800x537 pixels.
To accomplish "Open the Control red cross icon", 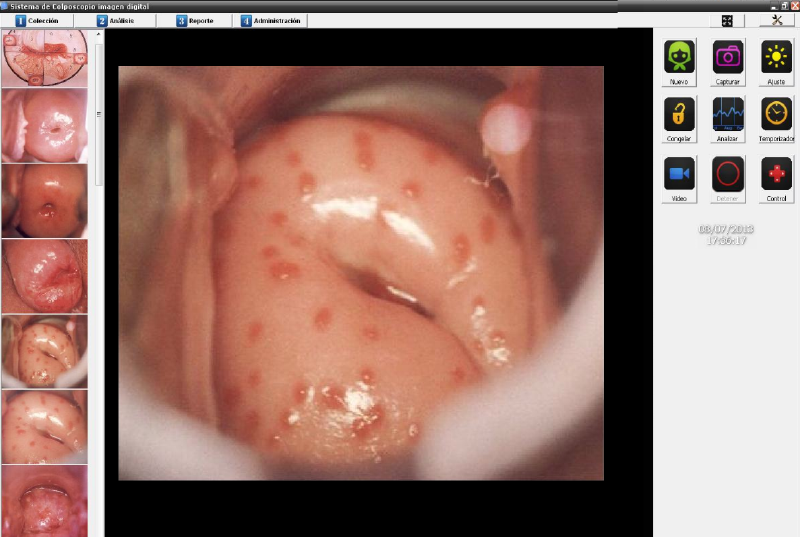I will [x=776, y=174].
